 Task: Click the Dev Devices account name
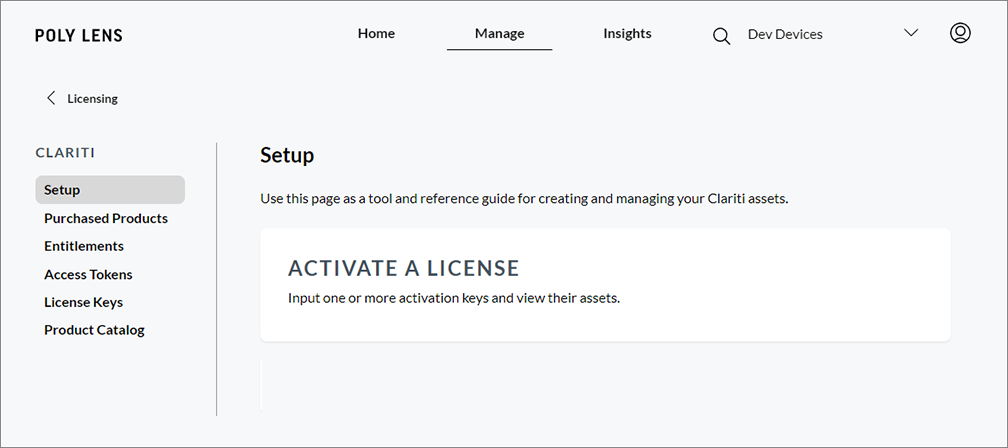coord(785,35)
